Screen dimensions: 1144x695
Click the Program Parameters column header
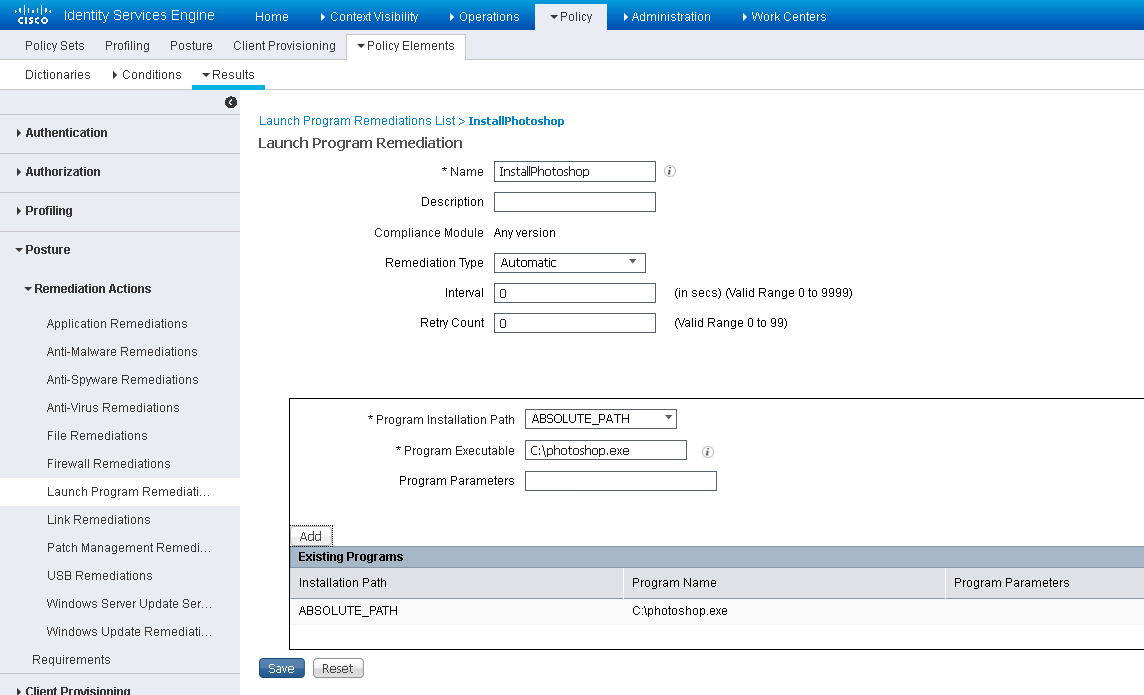1045,583
